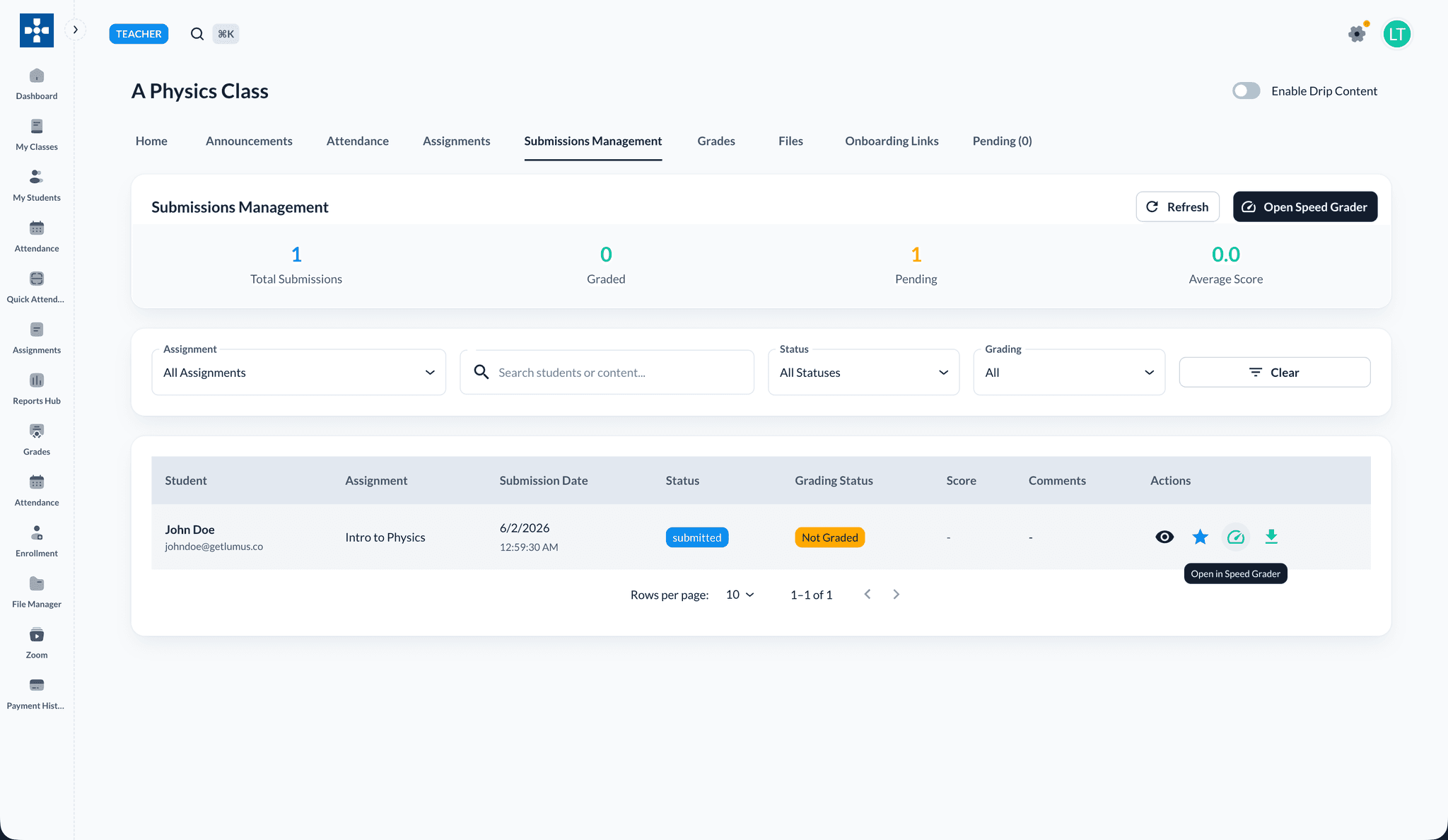Open the Grading filter dropdown
This screenshot has width=1448, height=840.
[1069, 373]
